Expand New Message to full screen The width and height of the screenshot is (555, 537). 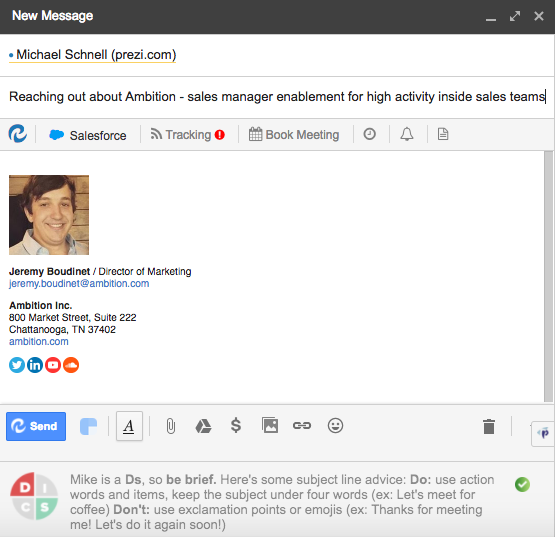[515, 16]
